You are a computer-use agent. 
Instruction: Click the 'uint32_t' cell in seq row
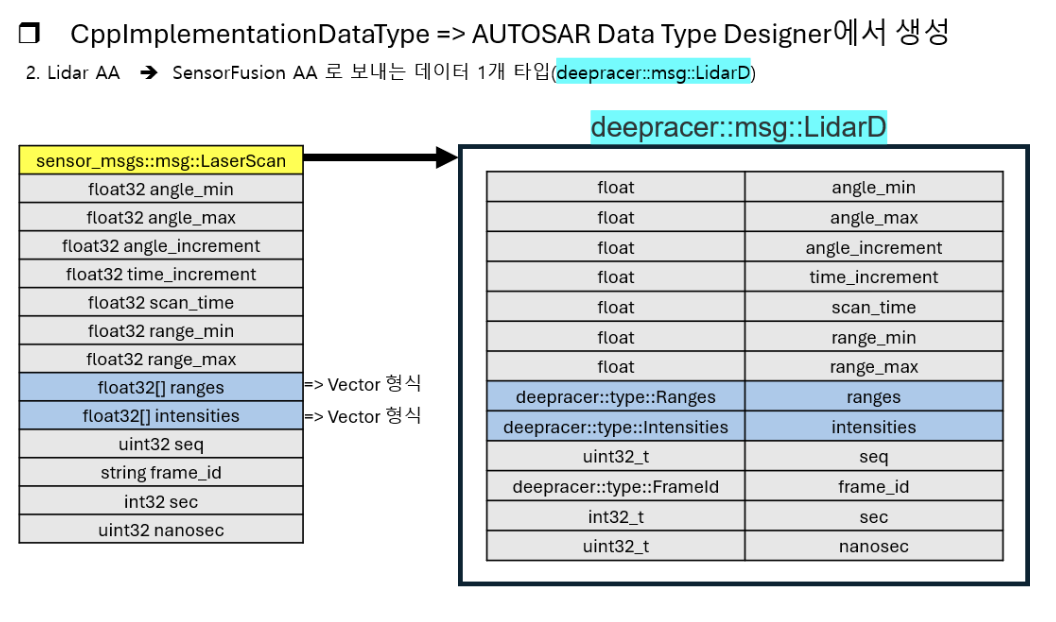(616, 456)
